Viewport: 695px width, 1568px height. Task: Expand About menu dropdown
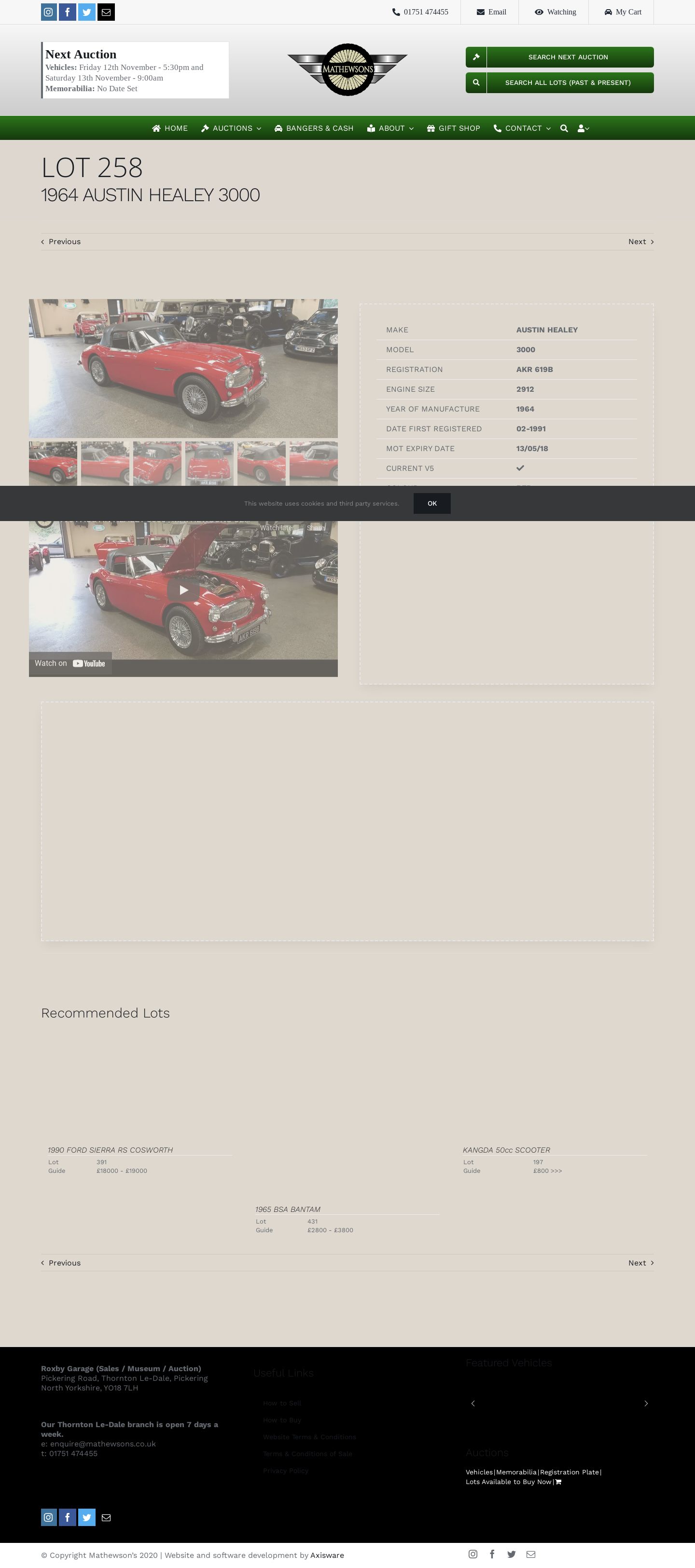(390, 128)
